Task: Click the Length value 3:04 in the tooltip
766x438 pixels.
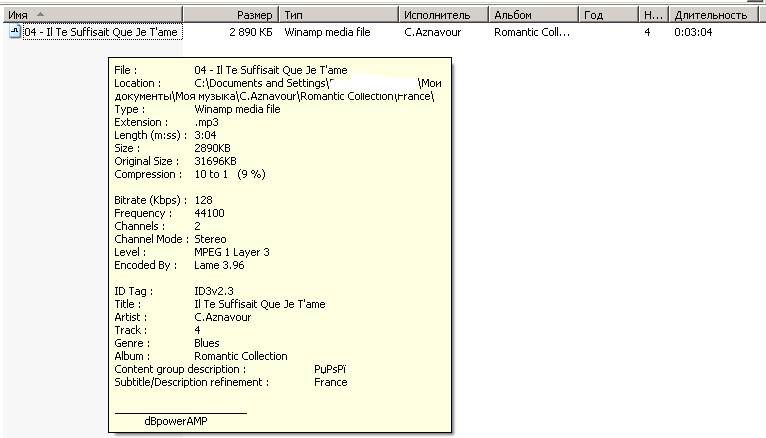Action: point(205,135)
